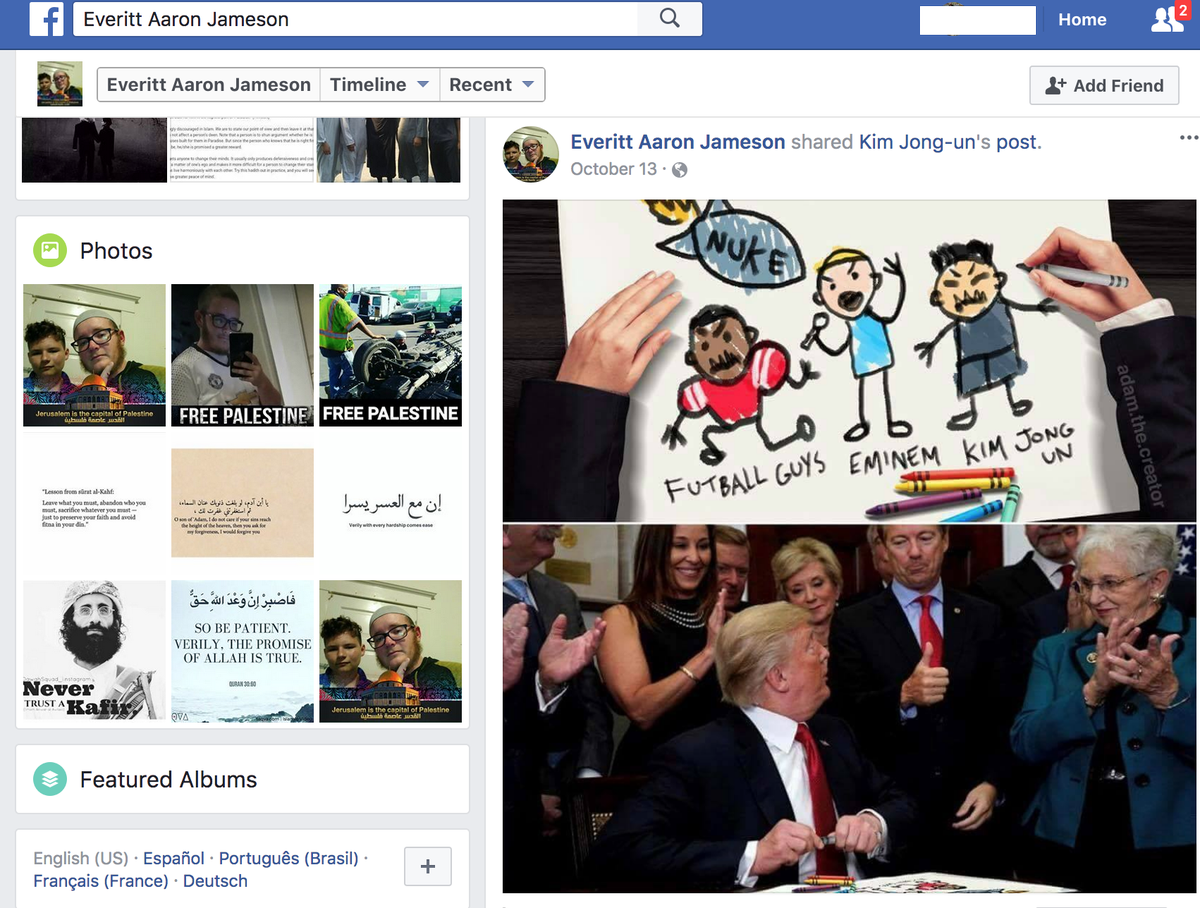This screenshot has width=1200, height=908.
Task: Open the Timeline dropdown
Action: [x=380, y=85]
